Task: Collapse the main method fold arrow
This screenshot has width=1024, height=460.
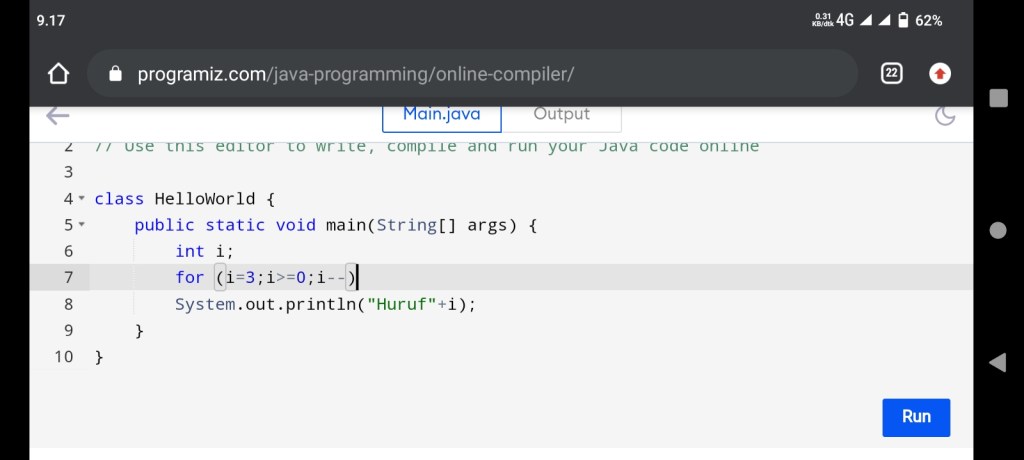Action: (82, 225)
